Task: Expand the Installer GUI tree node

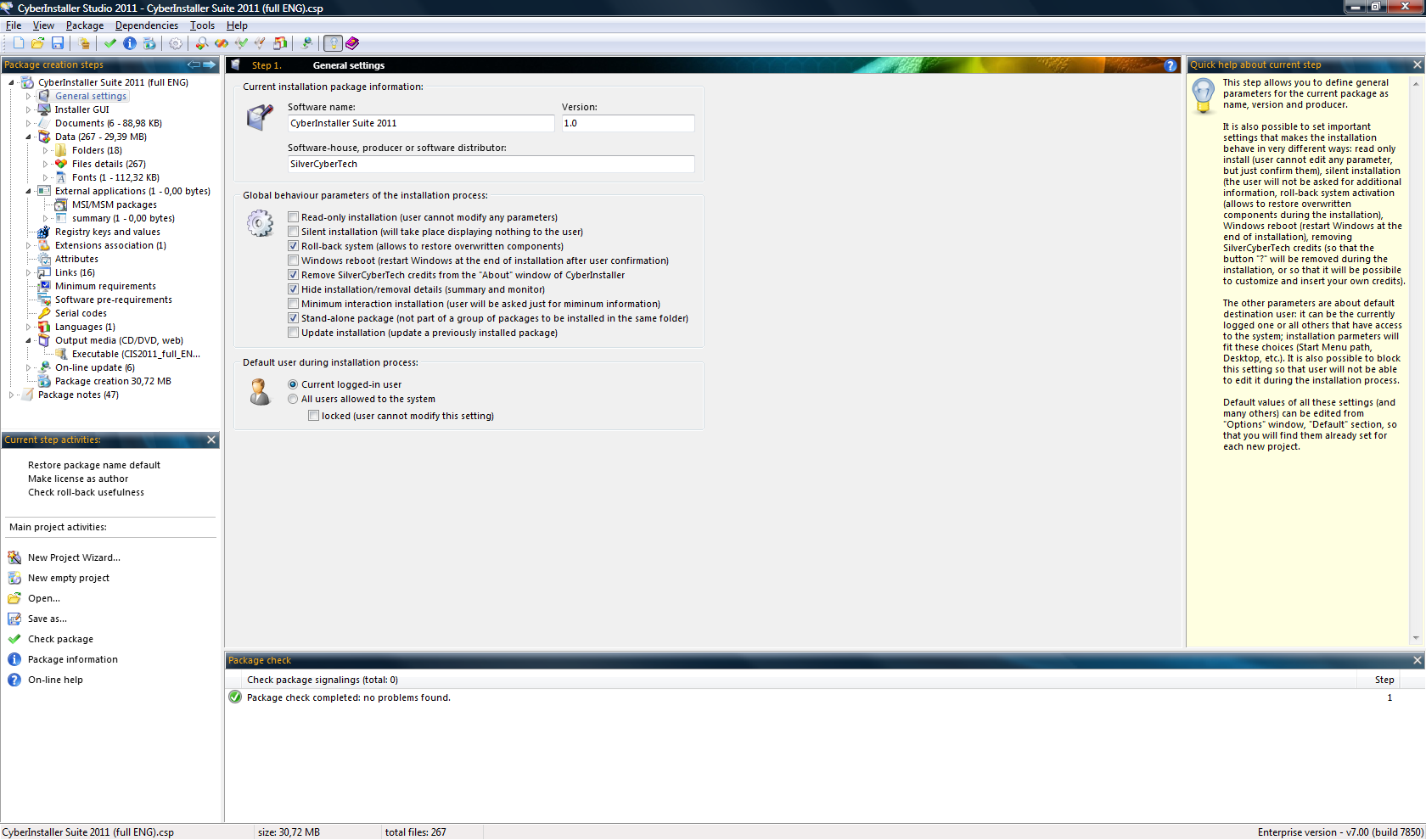Action: point(28,109)
